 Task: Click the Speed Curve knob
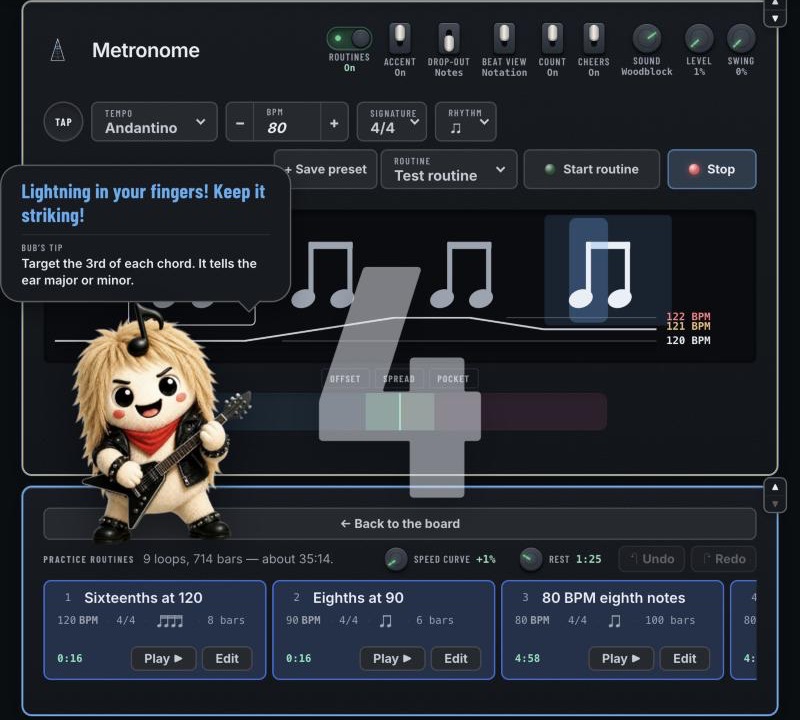tap(395, 559)
